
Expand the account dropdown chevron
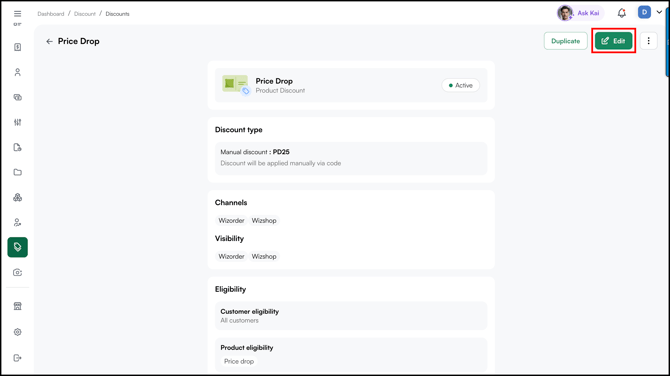click(659, 12)
